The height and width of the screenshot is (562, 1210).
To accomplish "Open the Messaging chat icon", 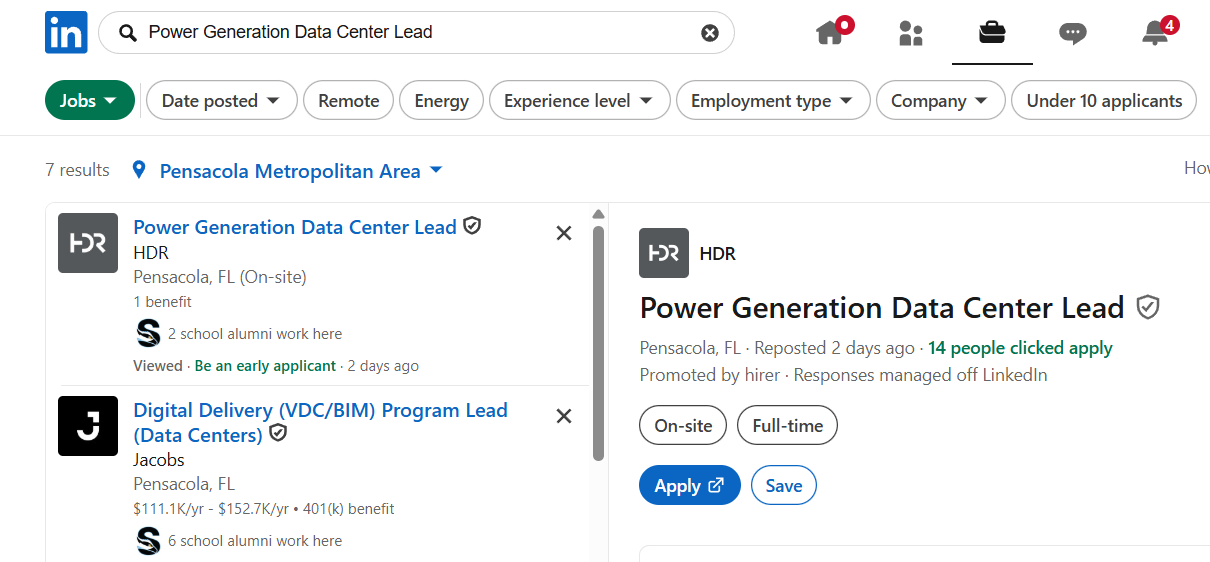I will pos(1073,33).
